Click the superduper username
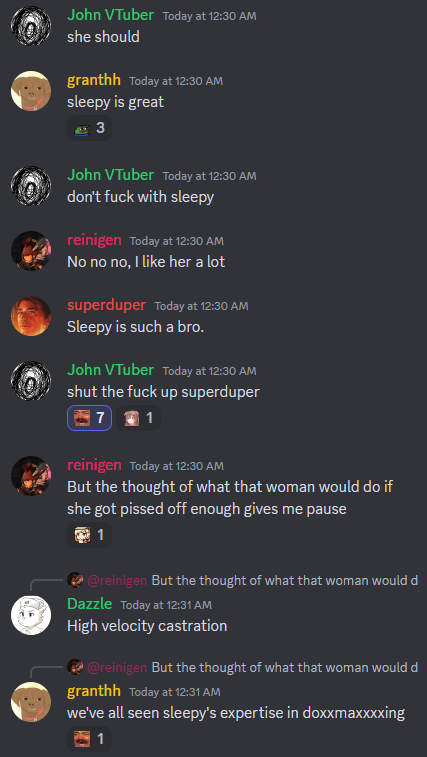The height and width of the screenshot is (757, 427). tap(106, 305)
